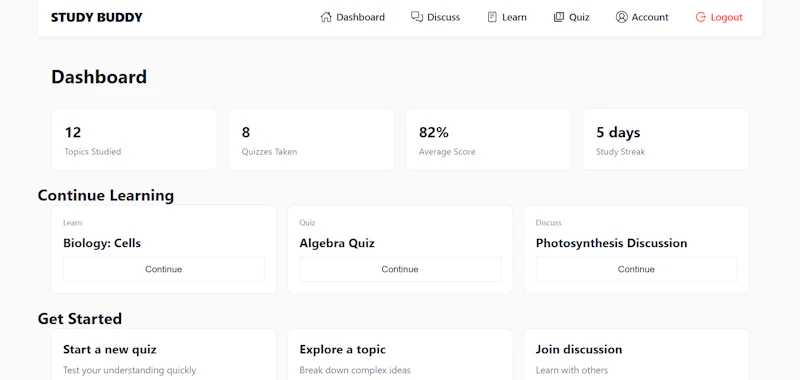800x380 pixels.
Task: Open the Explore a topic card
Action: 400,355
